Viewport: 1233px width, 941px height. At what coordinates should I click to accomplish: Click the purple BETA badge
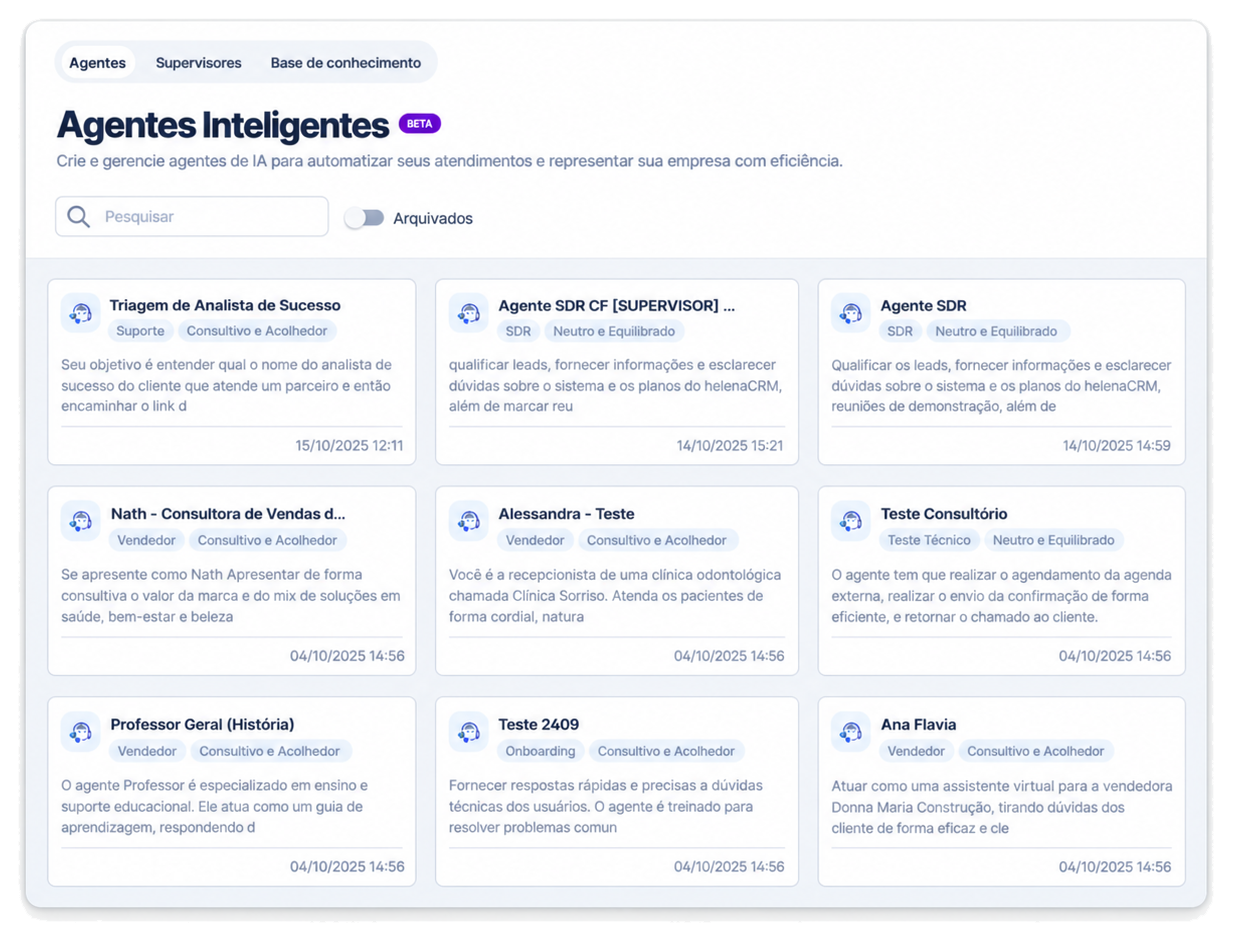tap(420, 124)
